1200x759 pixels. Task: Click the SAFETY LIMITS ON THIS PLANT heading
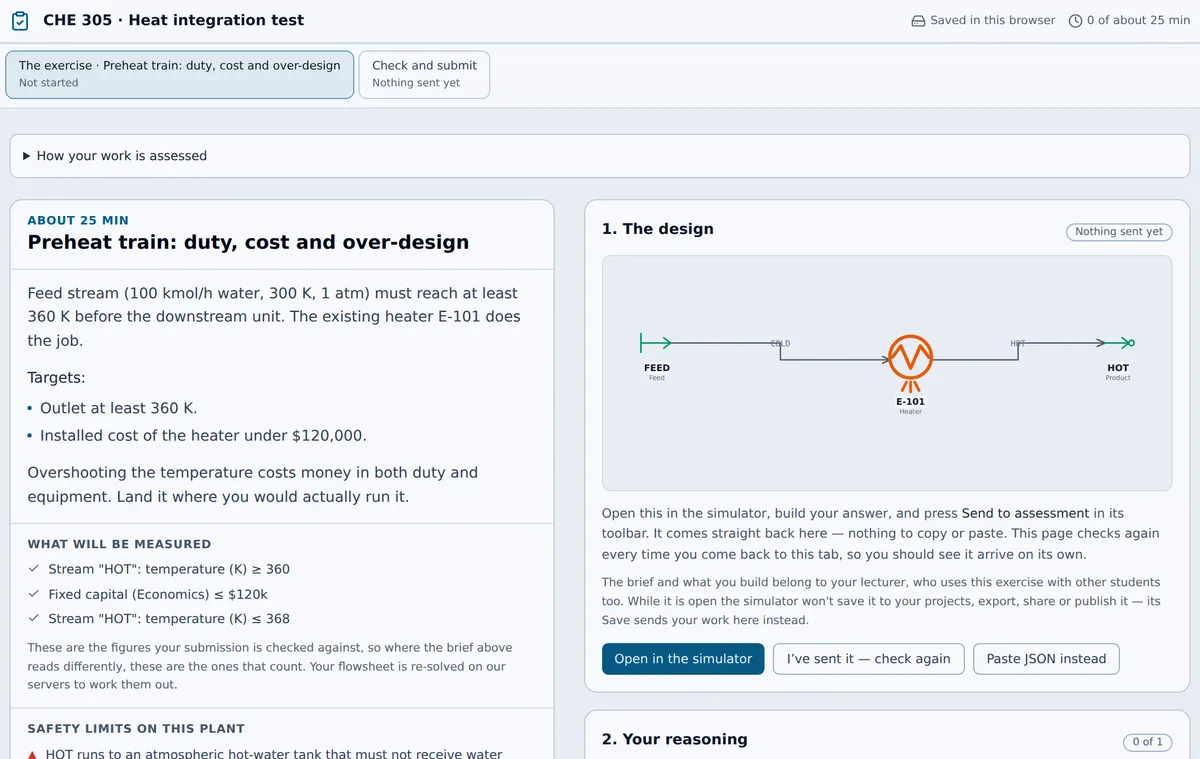click(136, 729)
